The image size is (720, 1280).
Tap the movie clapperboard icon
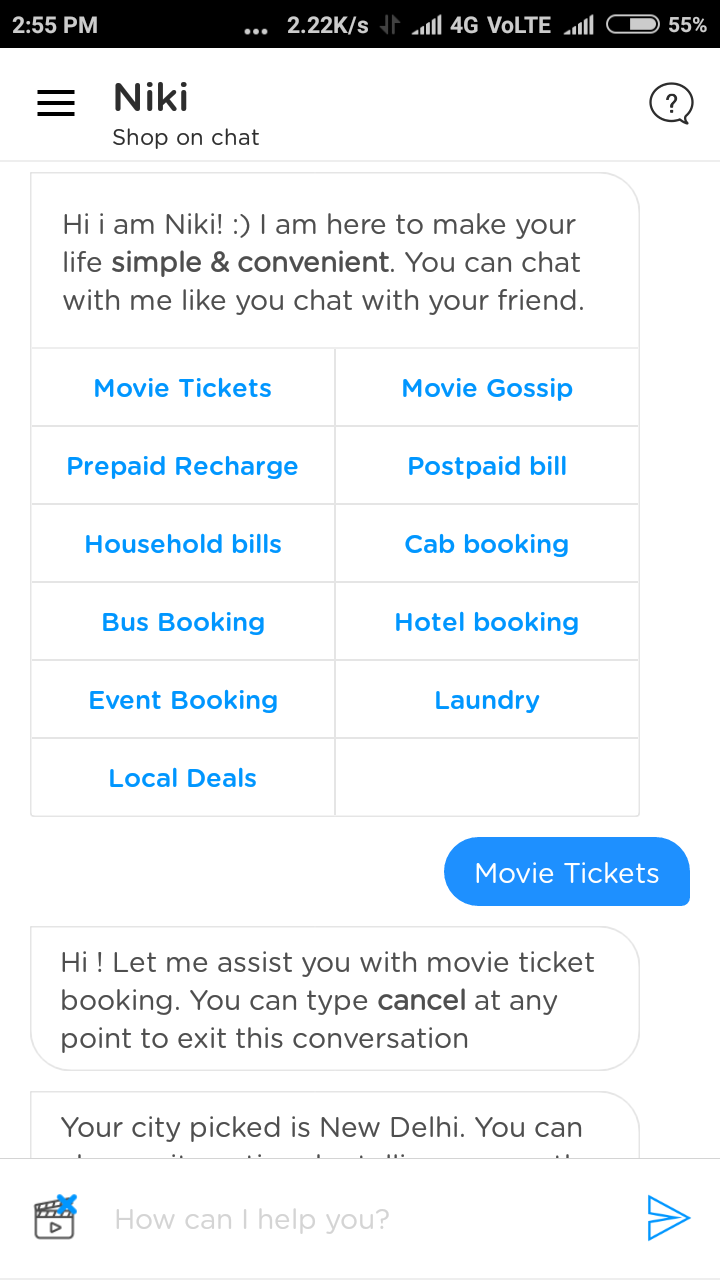click(x=55, y=1217)
